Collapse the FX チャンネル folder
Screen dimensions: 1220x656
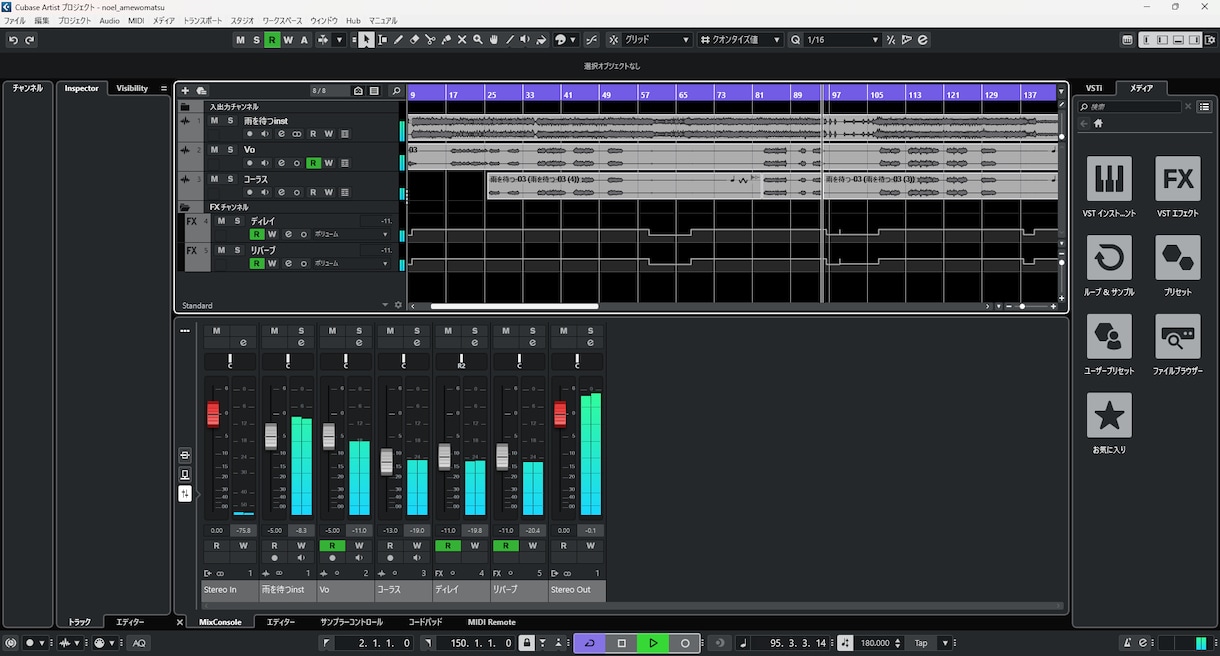click(x=185, y=207)
